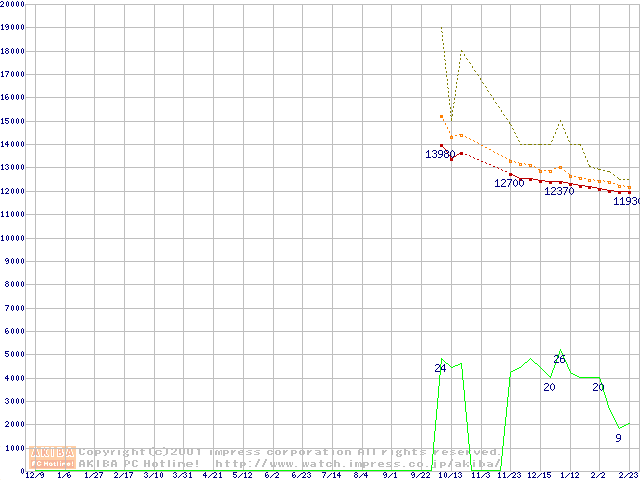Click the impress corporation copyright text

[x=290, y=452]
